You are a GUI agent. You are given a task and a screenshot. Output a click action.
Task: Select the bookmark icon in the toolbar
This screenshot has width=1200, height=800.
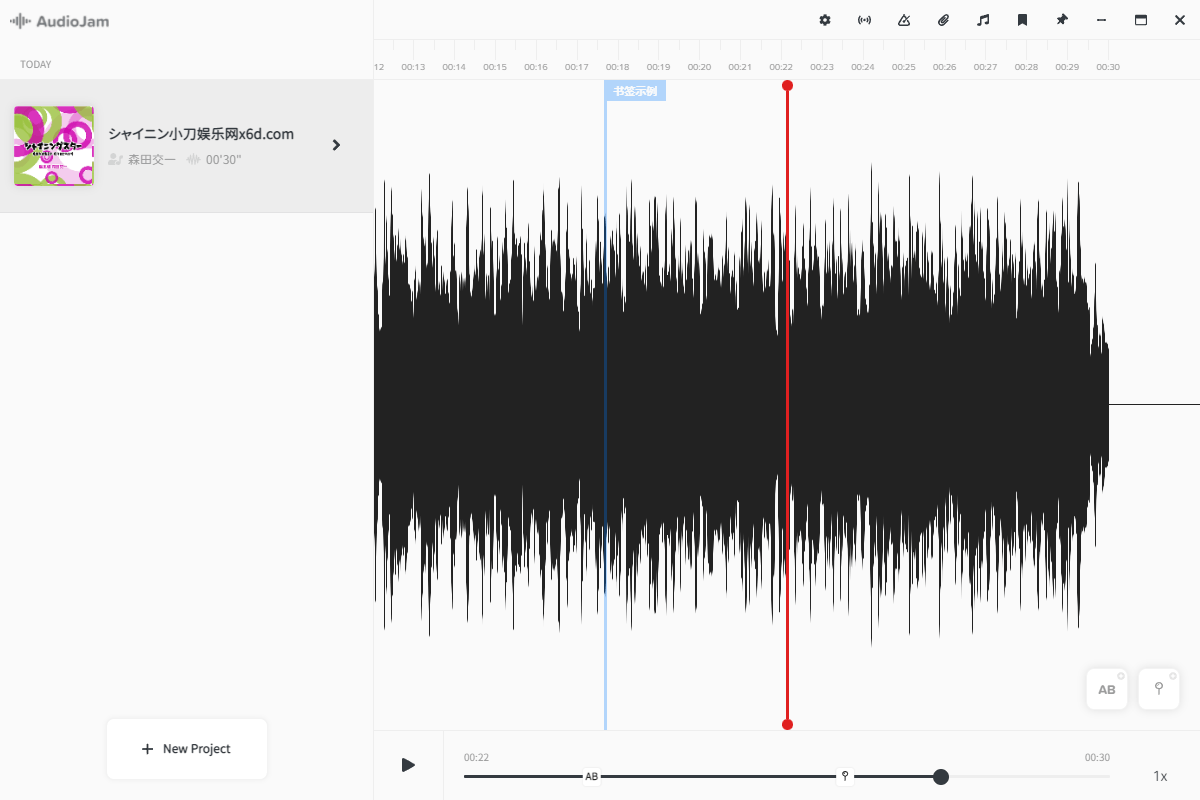coord(1022,20)
